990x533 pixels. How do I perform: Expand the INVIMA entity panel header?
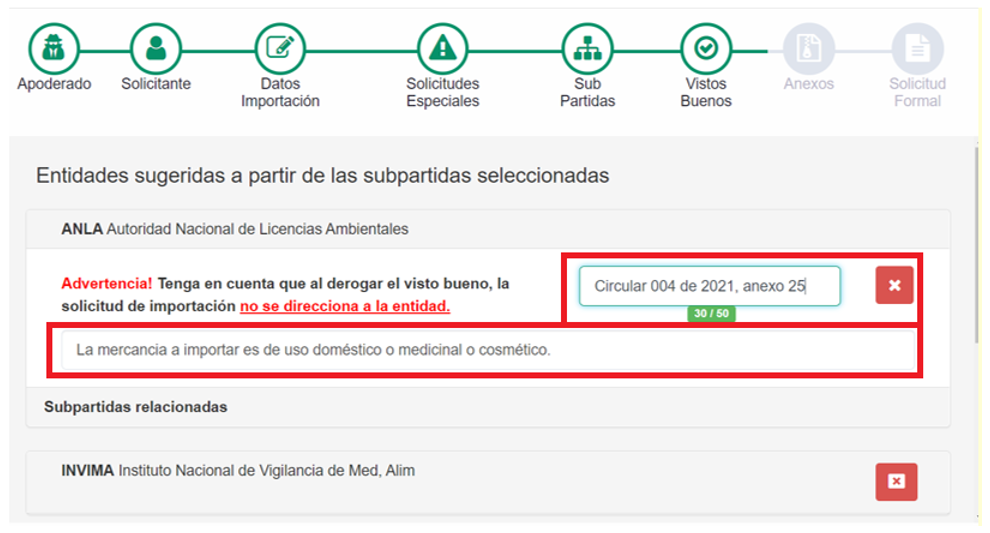[238, 470]
